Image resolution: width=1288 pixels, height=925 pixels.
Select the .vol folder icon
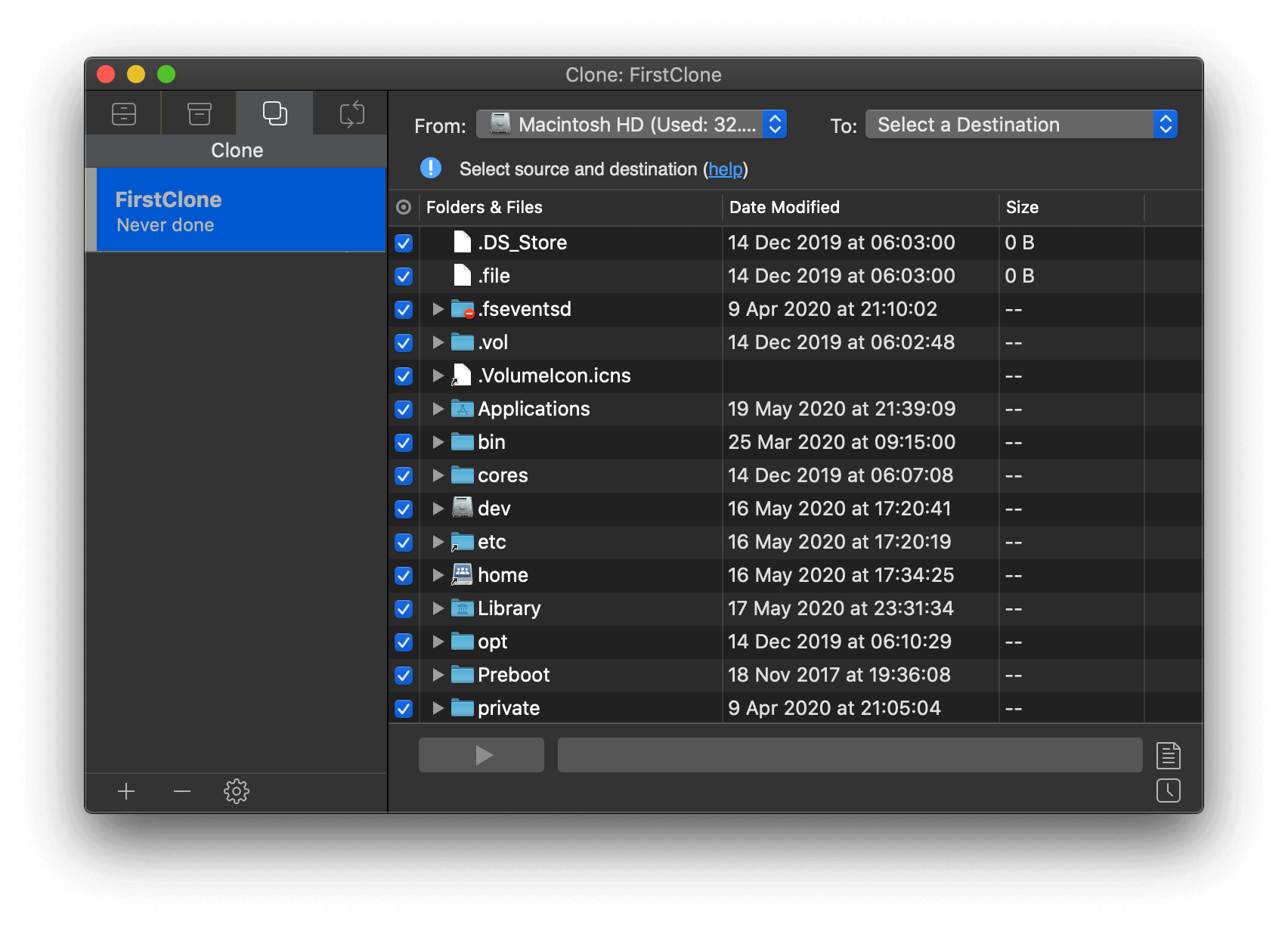pyautogui.click(x=463, y=342)
